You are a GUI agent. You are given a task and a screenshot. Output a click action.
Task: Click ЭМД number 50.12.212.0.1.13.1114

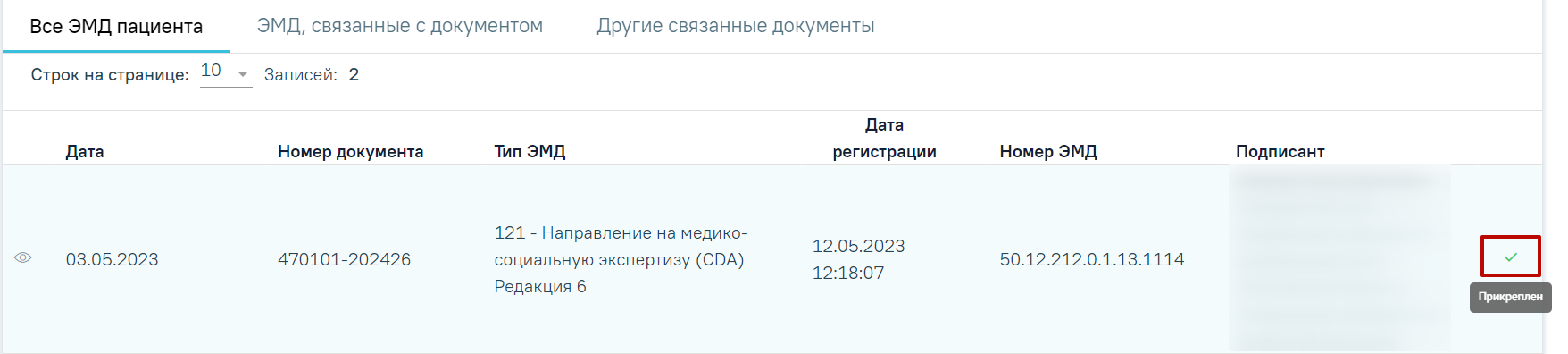point(1091,259)
